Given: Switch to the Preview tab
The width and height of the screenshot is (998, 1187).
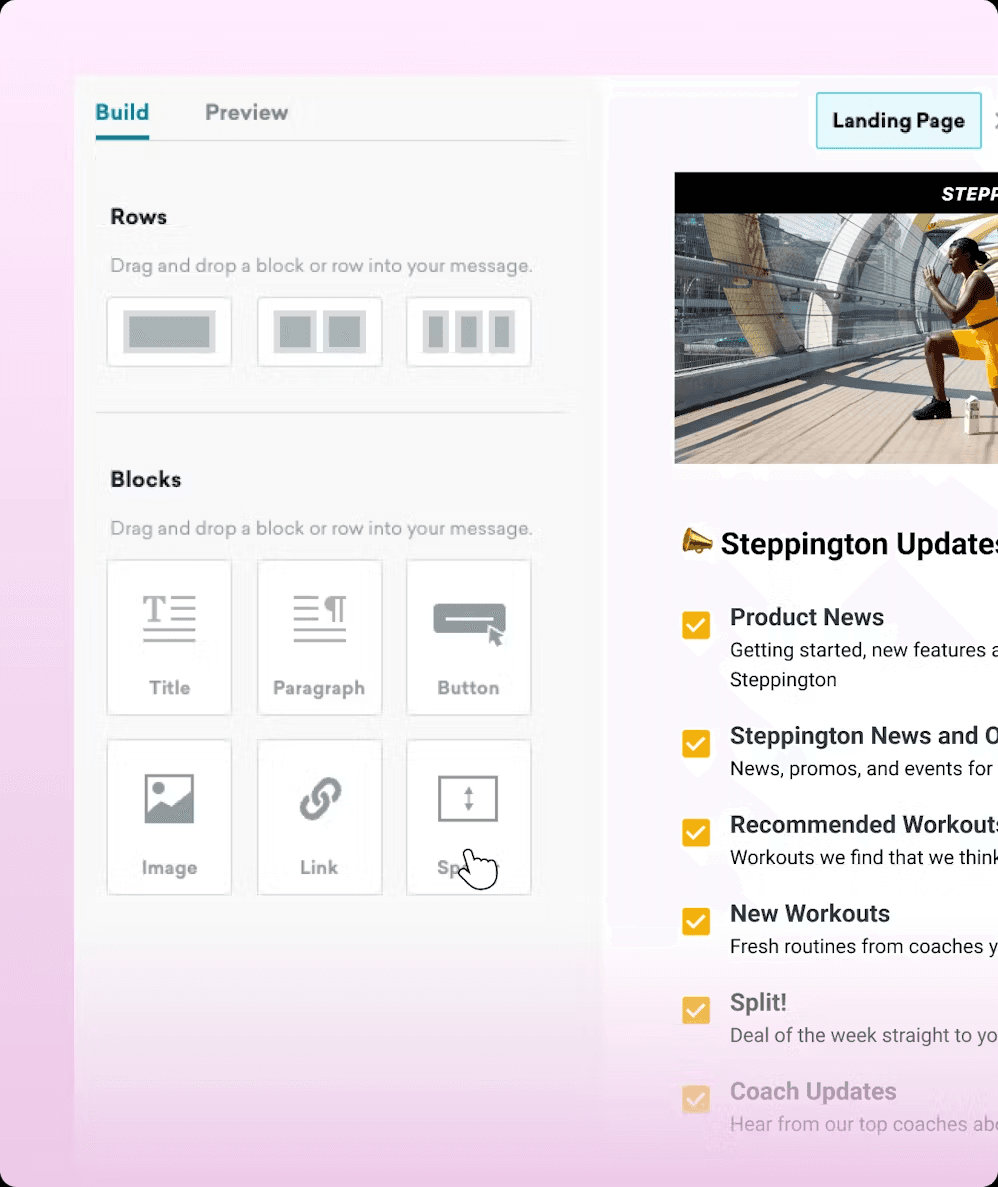Looking at the screenshot, I should tap(246, 112).
